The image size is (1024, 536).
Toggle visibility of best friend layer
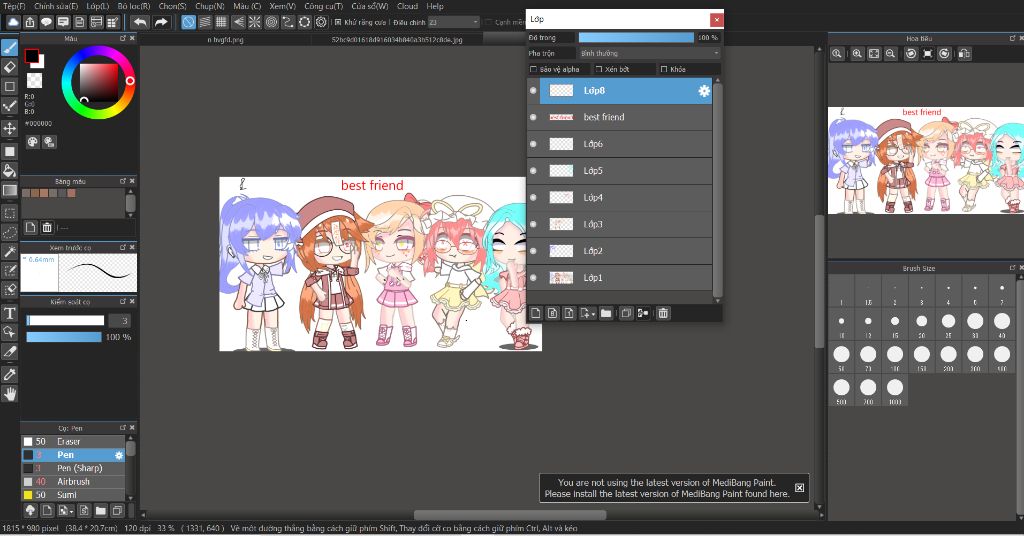tap(533, 118)
